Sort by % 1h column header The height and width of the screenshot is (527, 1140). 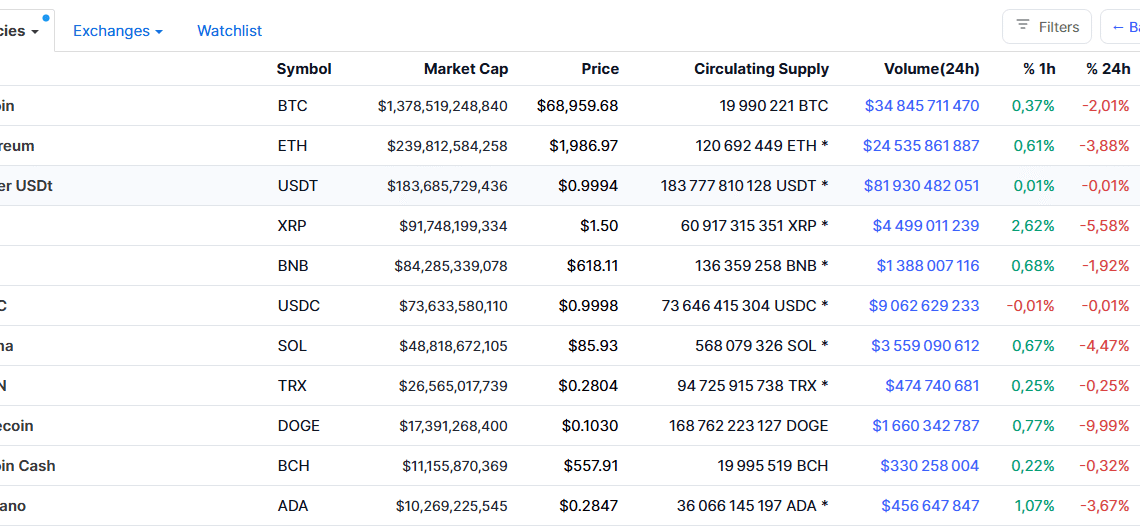(1039, 69)
